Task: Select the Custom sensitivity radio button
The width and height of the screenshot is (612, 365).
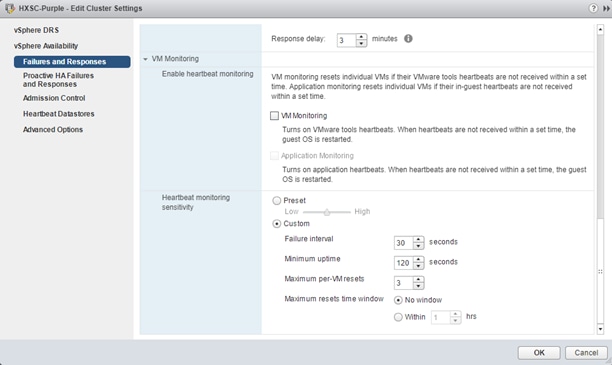Action: click(277, 224)
